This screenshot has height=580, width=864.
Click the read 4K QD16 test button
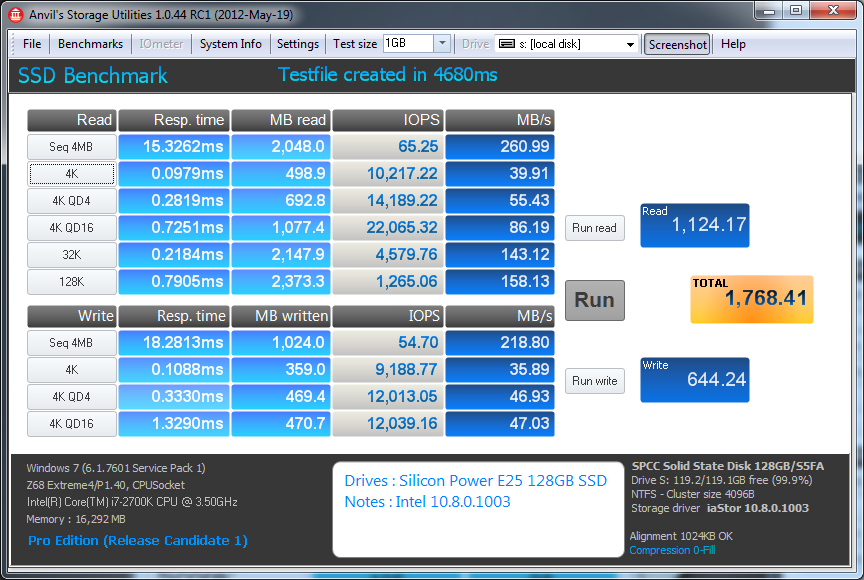point(72,228)
